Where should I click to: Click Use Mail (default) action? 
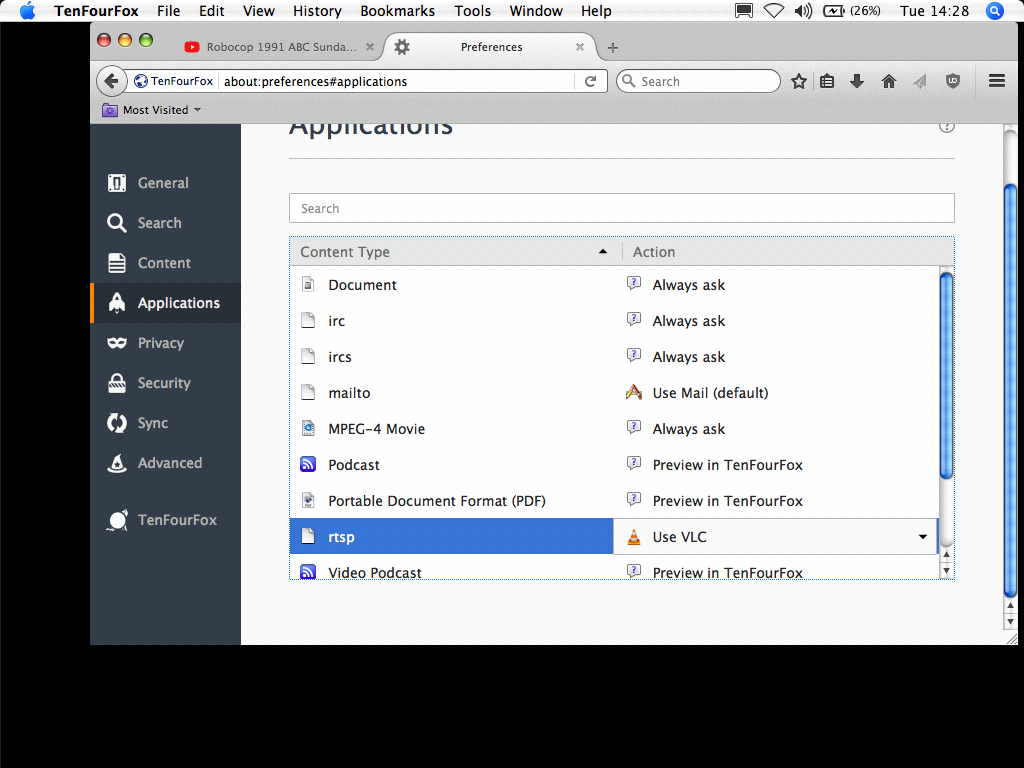[711, 392]
